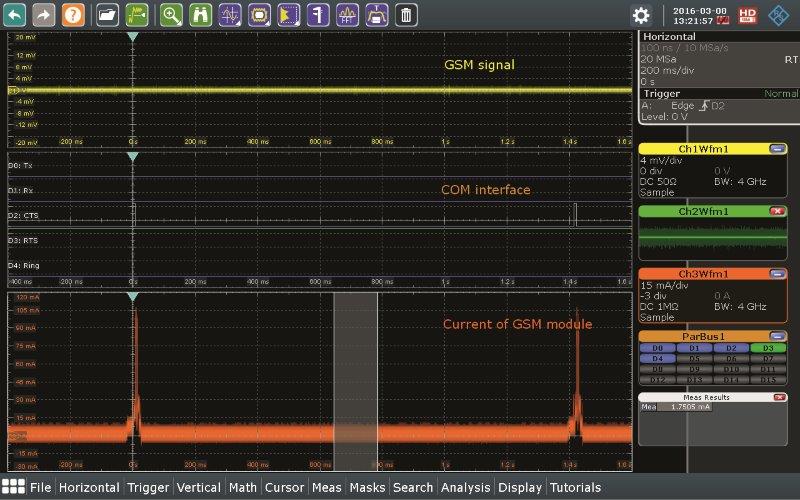Minimize the Ch1Wfm1 signal panel
Viewport: 800px width, 500px height.
pos(776,148)
